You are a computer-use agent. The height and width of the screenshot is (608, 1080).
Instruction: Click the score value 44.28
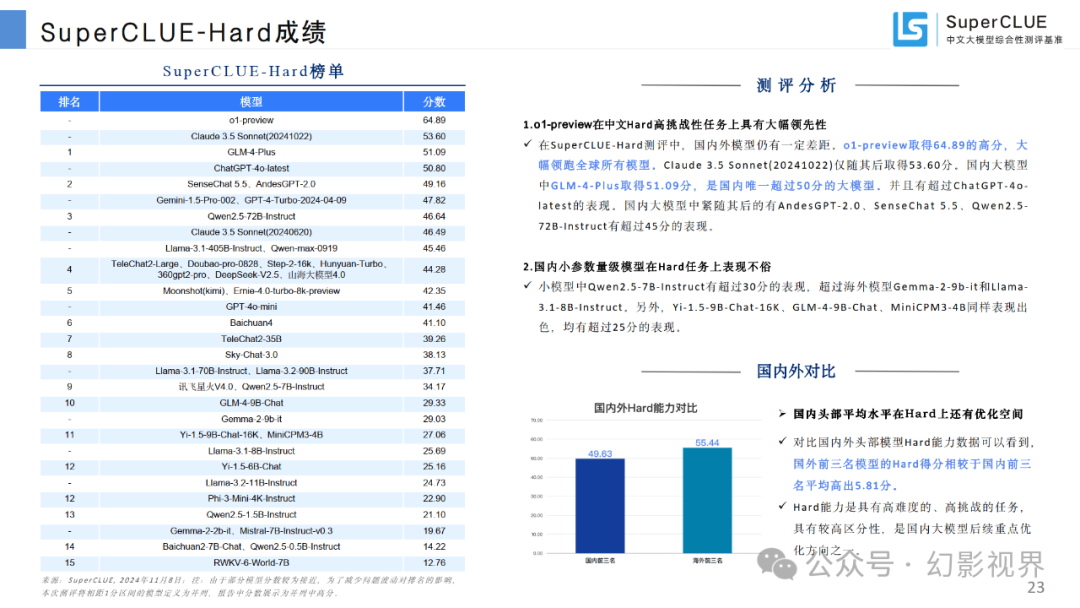pos(434,269)
